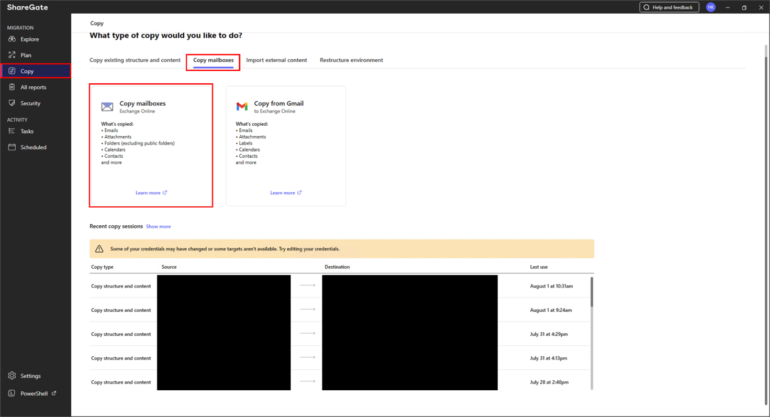Click the Gmail logo icon
770x417 pixels.
pos(242,106)
